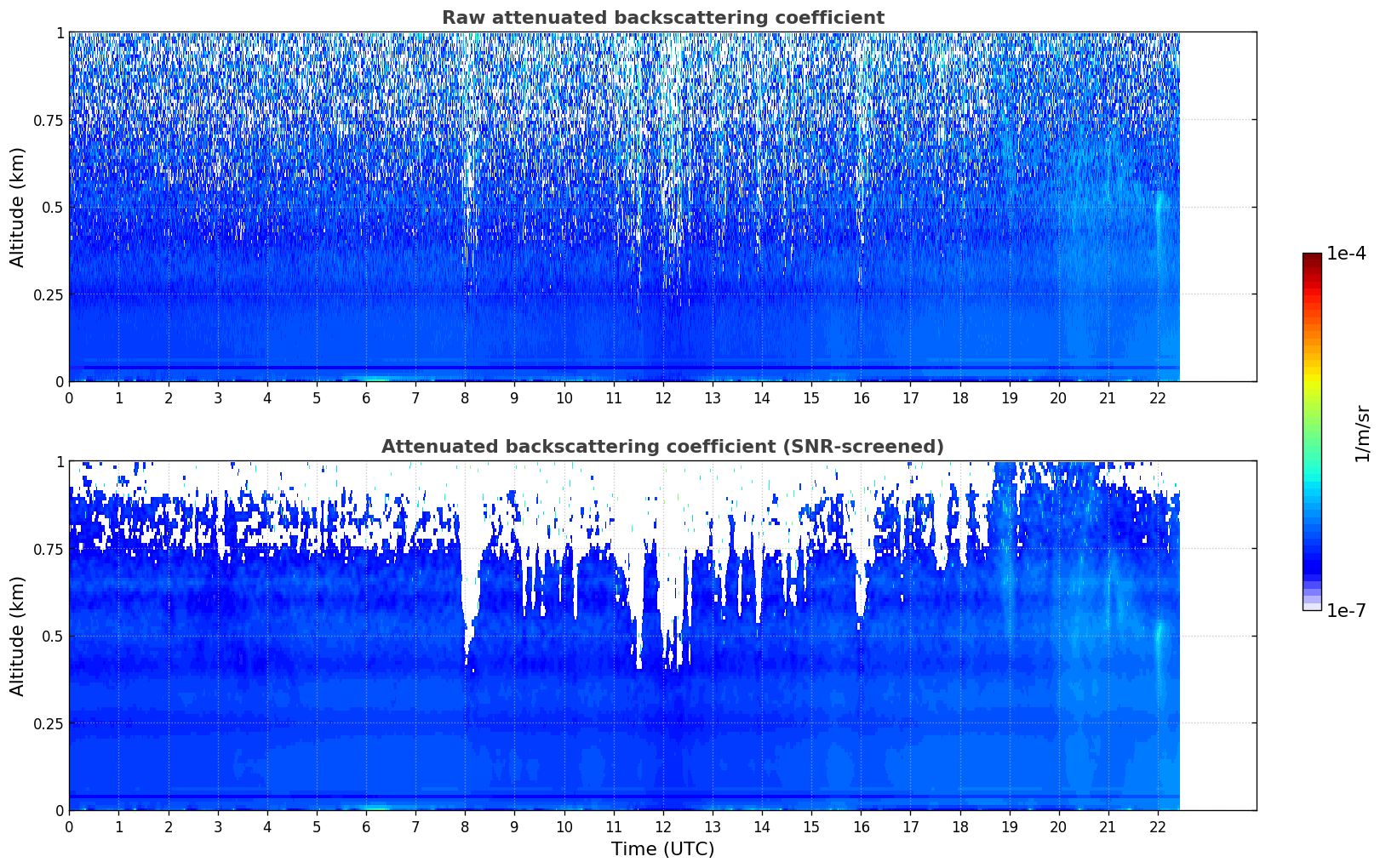This screenshot has height=868, width=1380.
Task: Click the 0.25 altitude tick of SNR-screened plot
Action: click(x=49, y=723)
